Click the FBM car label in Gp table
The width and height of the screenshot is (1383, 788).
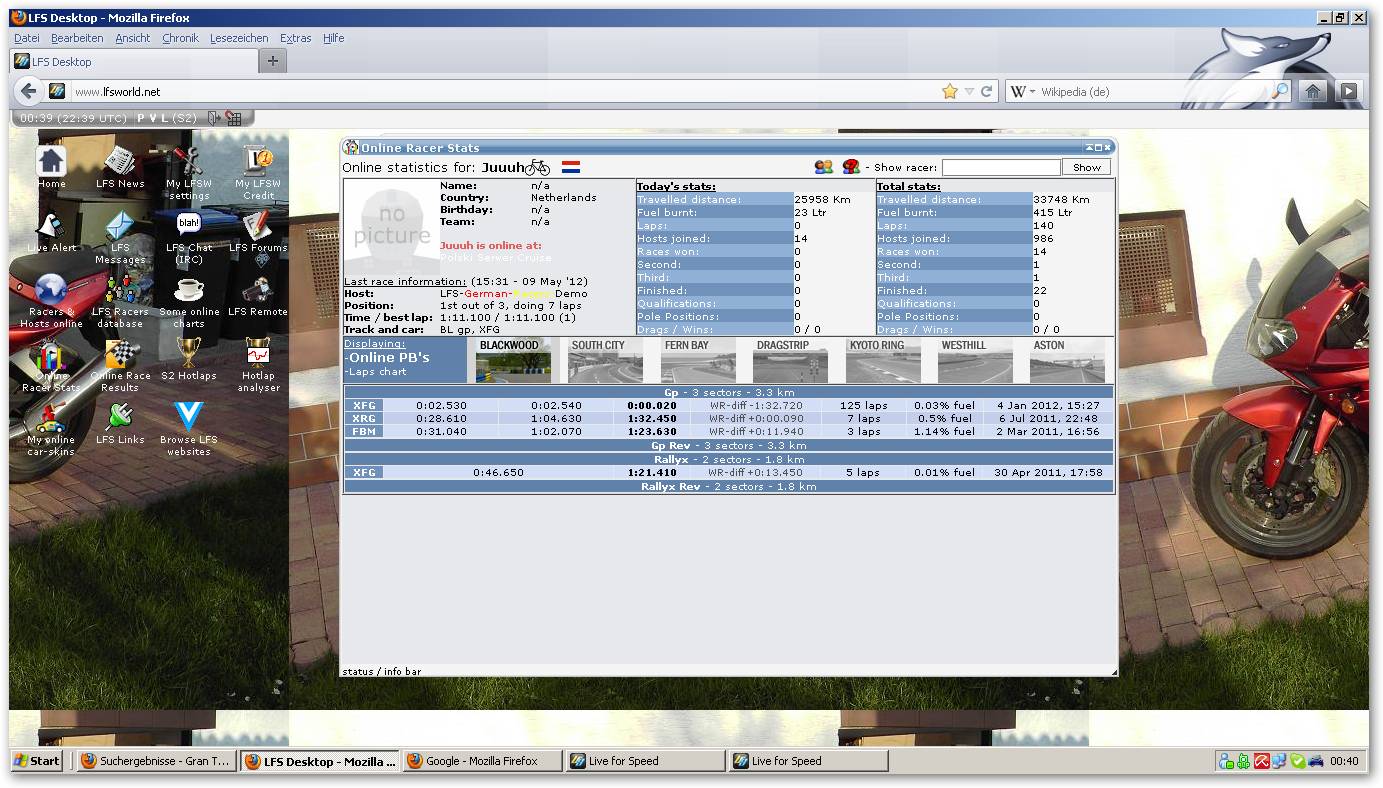pyautogui.click(x=364, y=432)
